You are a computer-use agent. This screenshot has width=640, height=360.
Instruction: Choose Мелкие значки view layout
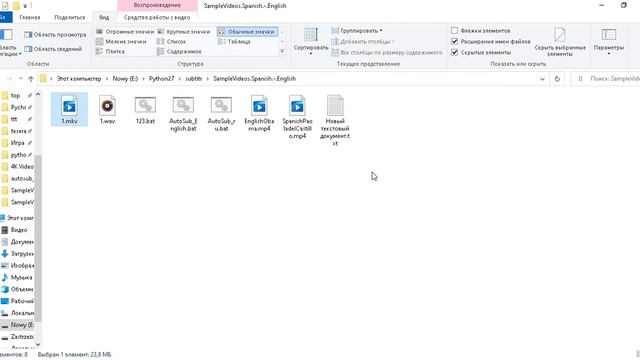coord(121,42)
